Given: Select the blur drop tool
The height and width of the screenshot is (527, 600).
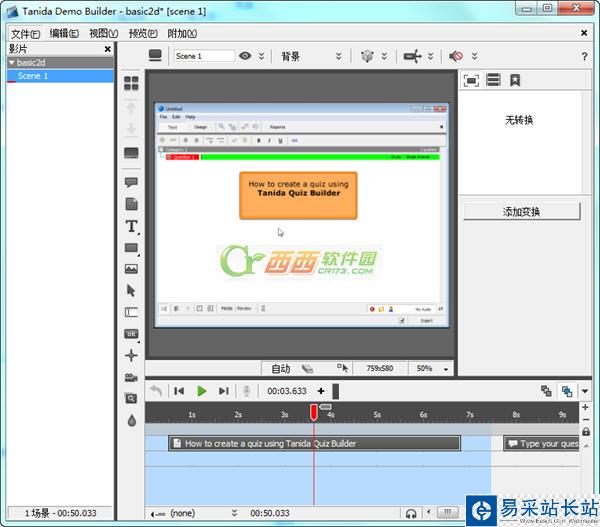Looking at the screenshot, I should (132, 421).
